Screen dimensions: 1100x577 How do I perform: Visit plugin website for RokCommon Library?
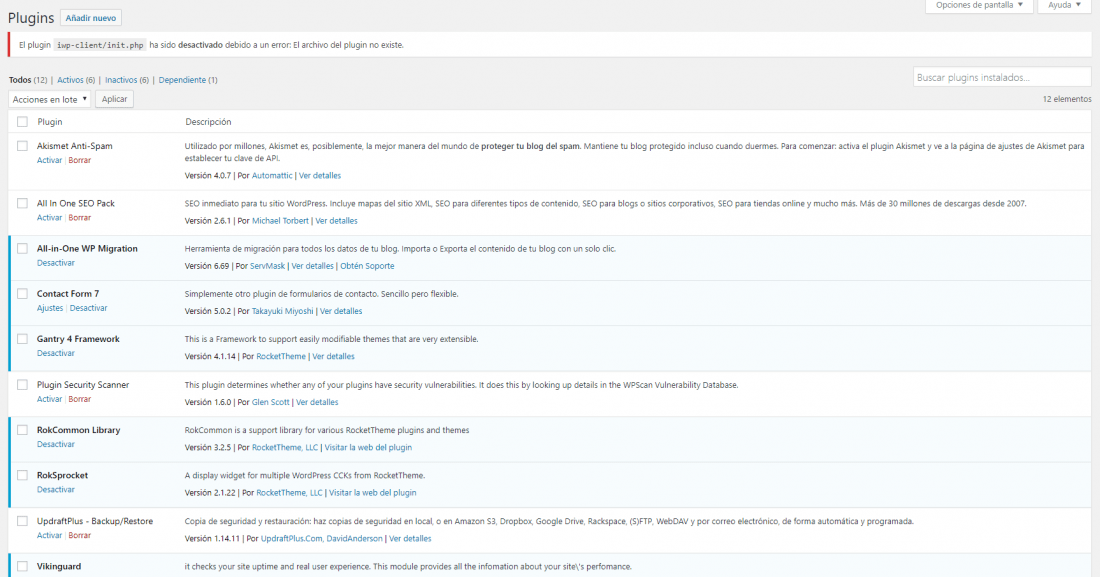coord(368,447)
